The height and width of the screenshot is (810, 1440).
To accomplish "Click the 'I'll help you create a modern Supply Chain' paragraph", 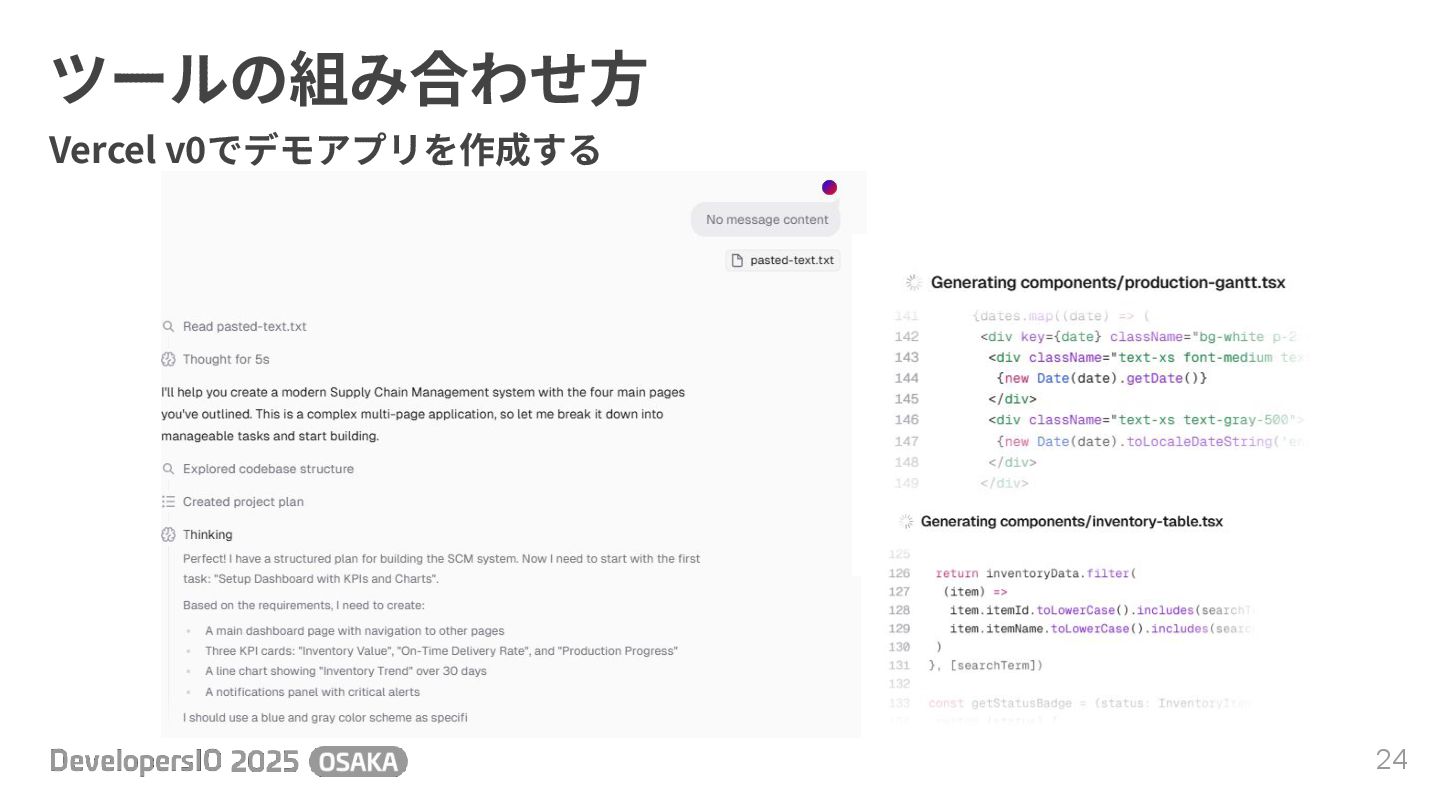I will coord(423,414).
